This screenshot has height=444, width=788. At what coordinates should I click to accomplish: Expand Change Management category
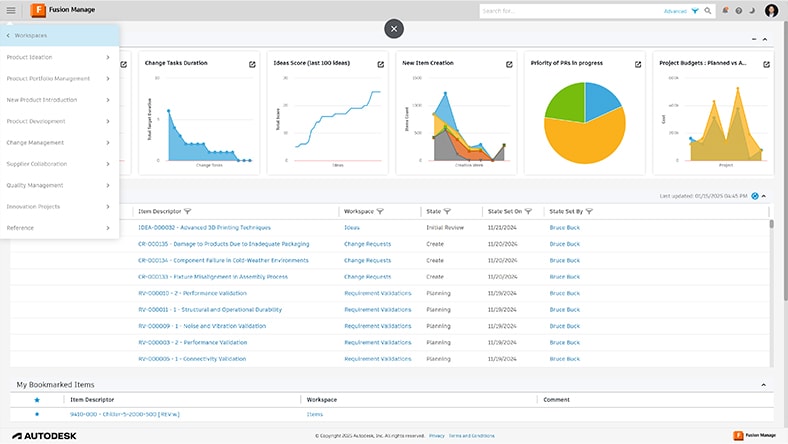[x=59, y=143]
